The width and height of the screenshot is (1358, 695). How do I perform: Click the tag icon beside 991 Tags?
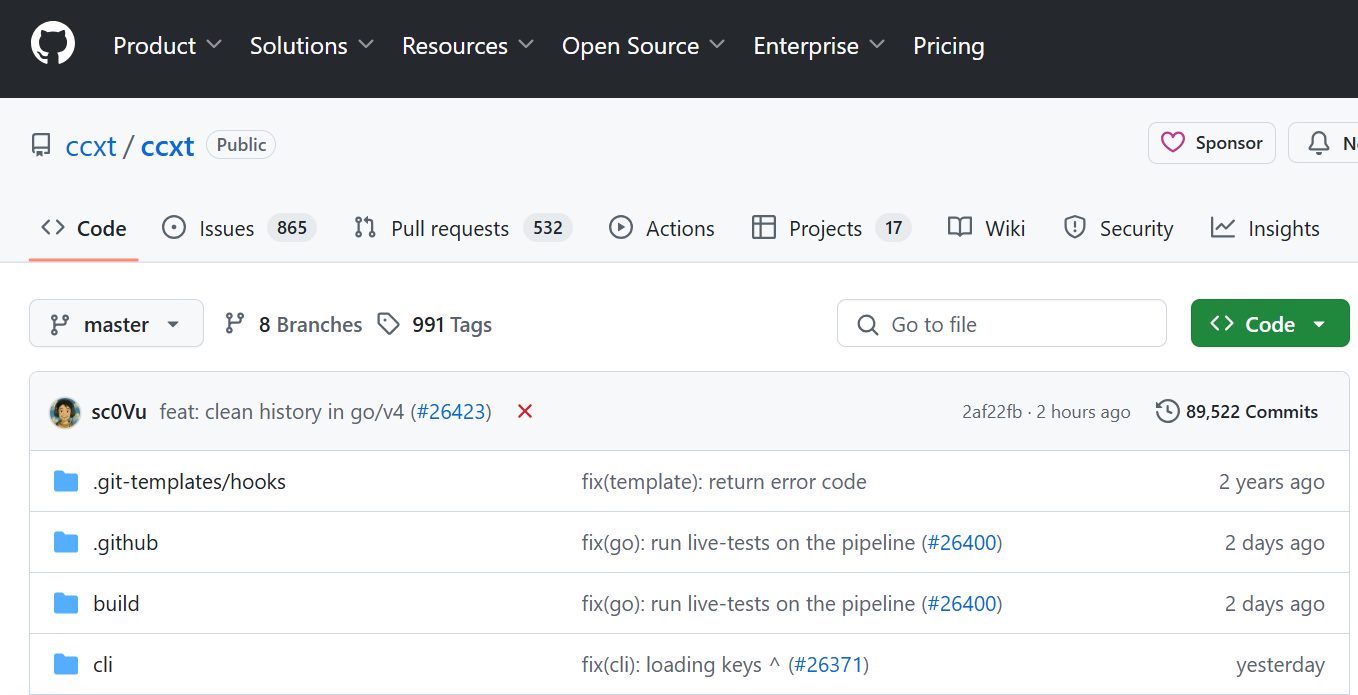click(389, 324)
